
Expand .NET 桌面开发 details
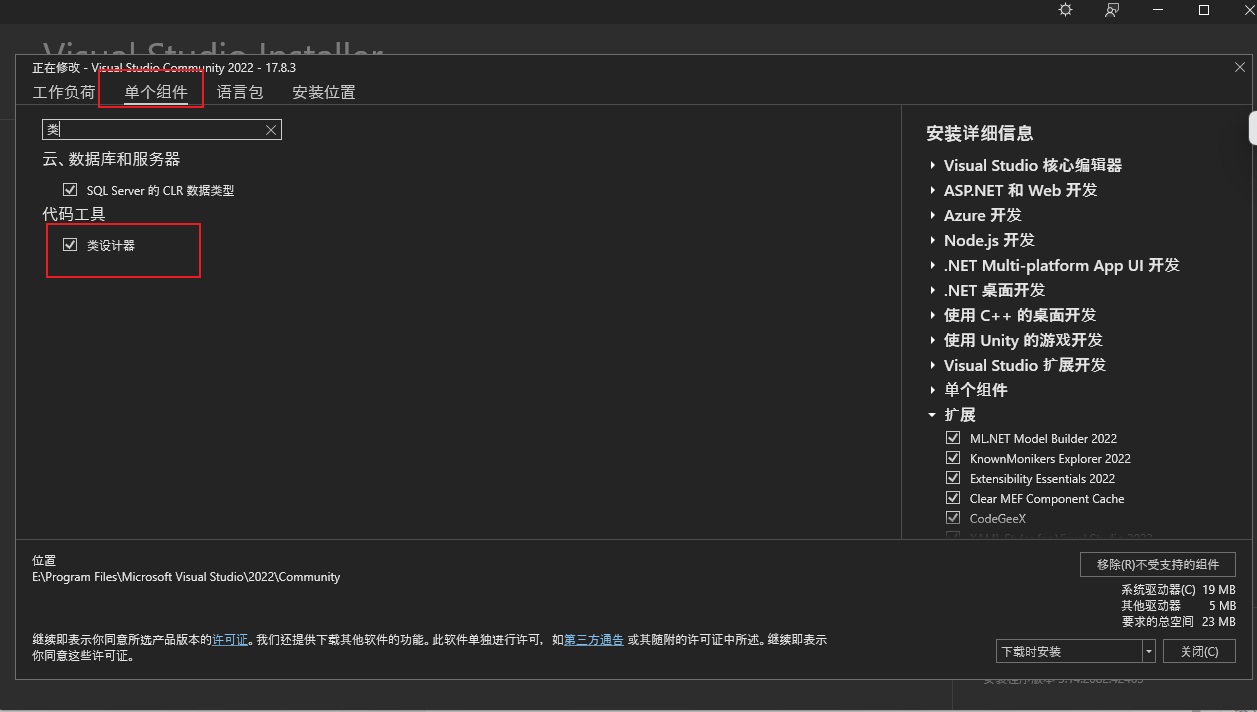coord(932,290)
